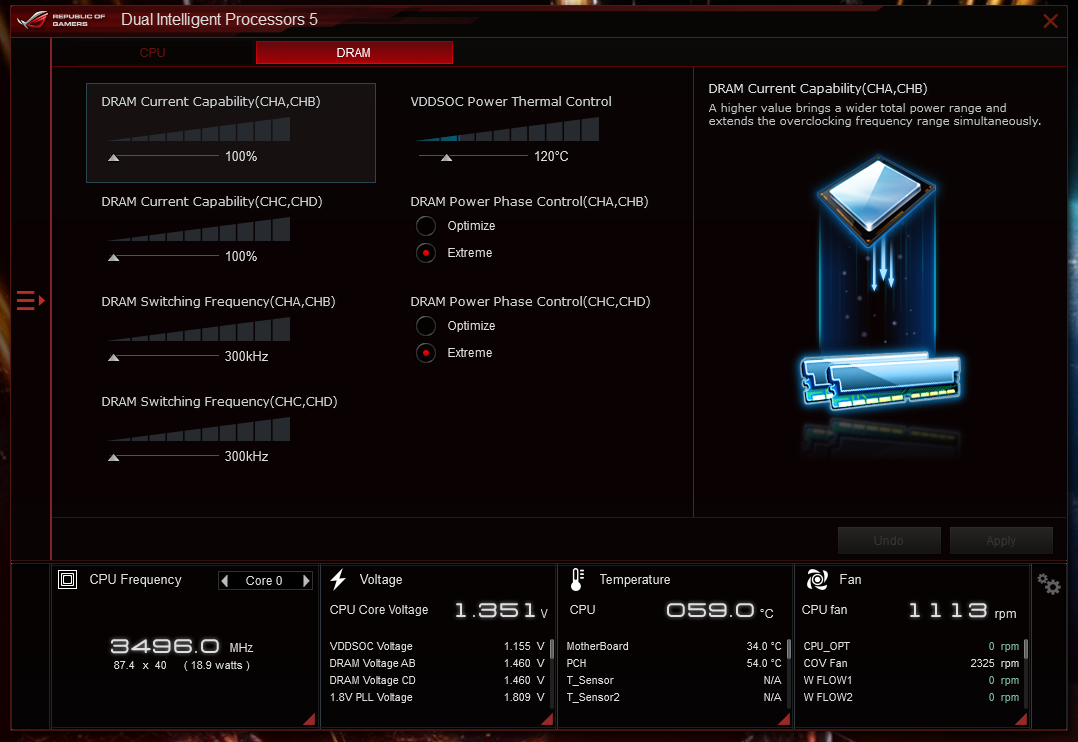Click the 3496.0 MHz frequency readout

[182, 646]
